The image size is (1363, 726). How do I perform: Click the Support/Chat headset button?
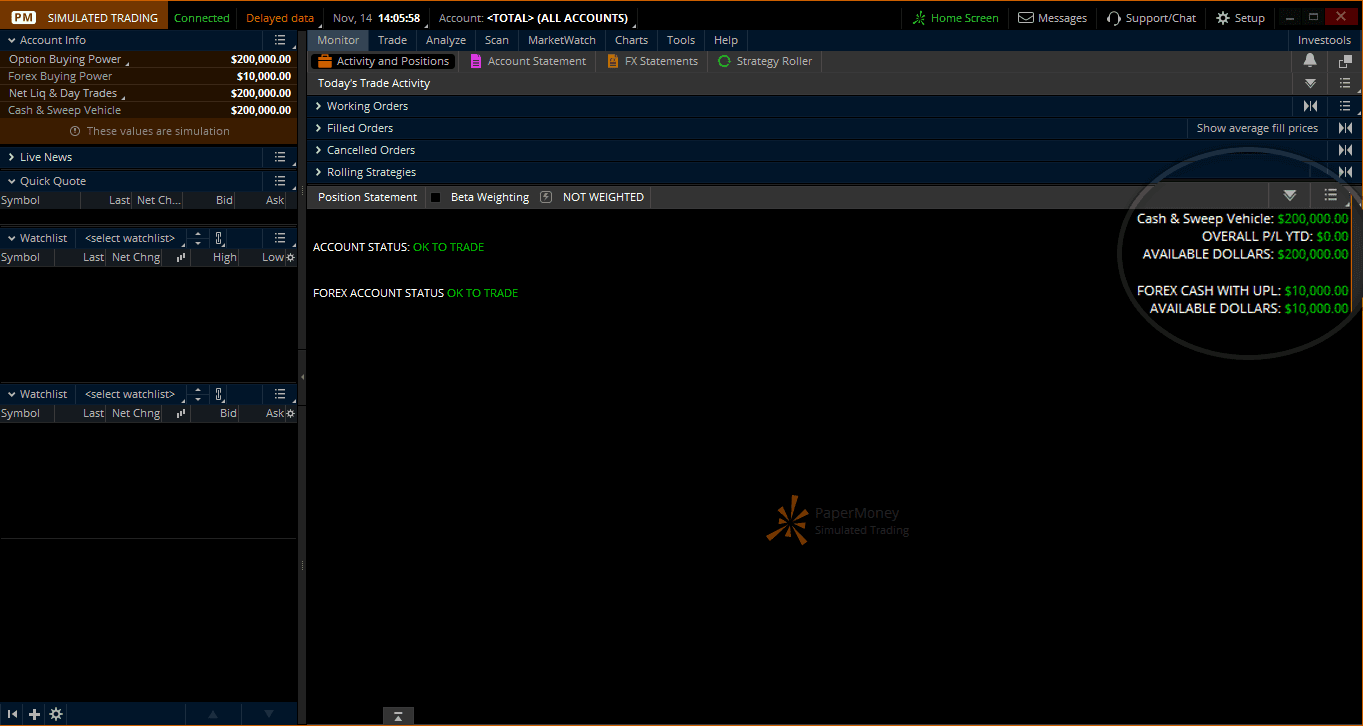(x=1151, y=18)
